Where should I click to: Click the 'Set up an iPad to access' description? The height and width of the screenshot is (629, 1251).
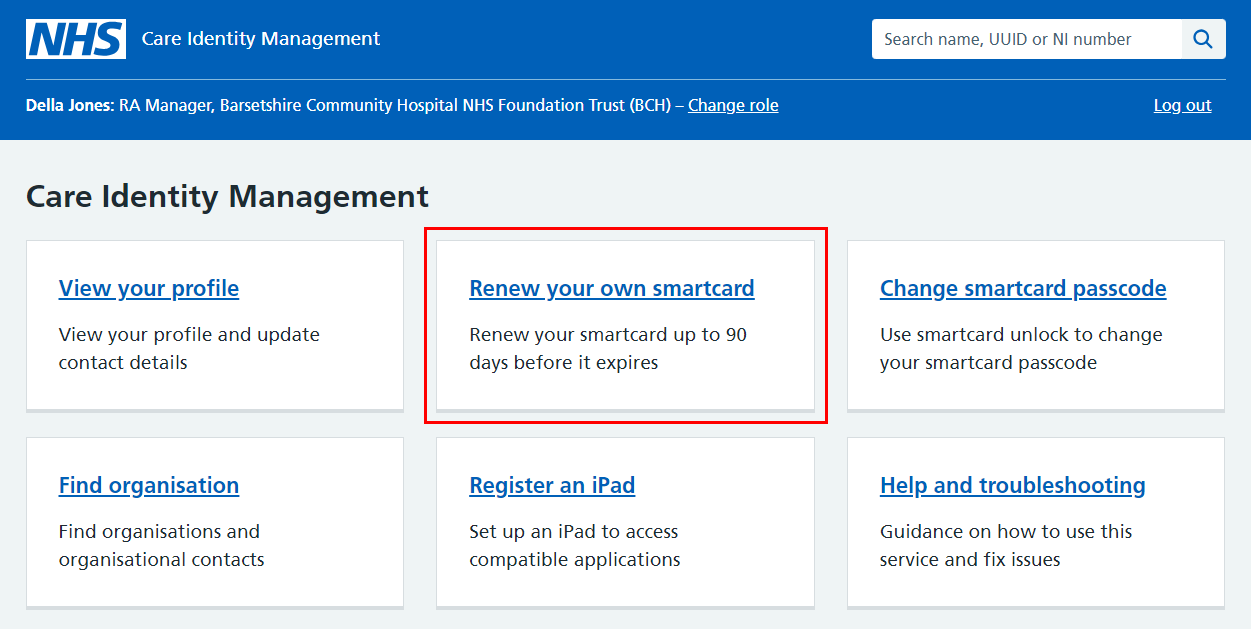click(575, 545)
